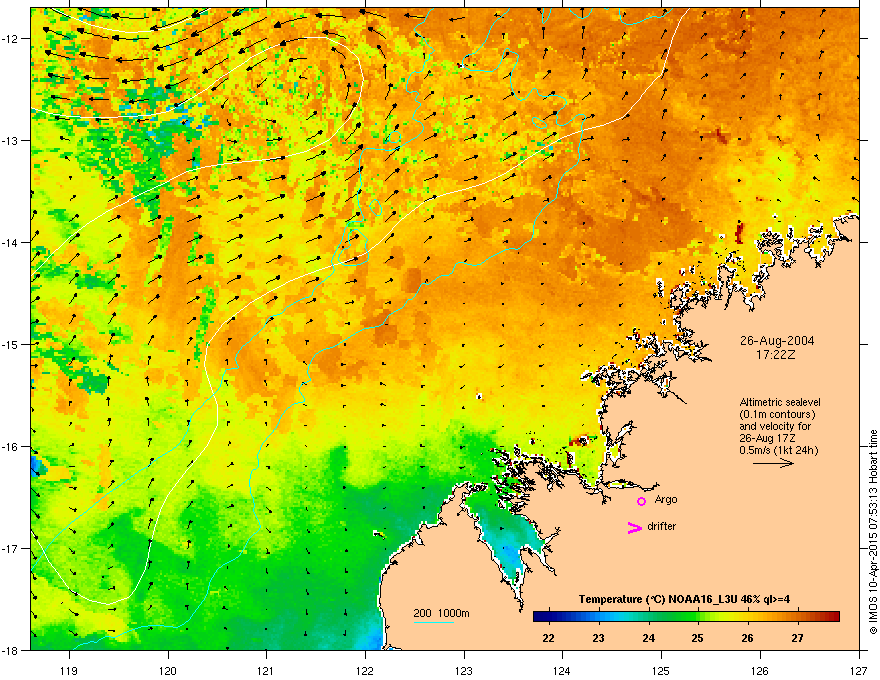This screenshot has height=680, width=880.
Task: Click the '17:22Z' time label
Action: coord(776,355)
